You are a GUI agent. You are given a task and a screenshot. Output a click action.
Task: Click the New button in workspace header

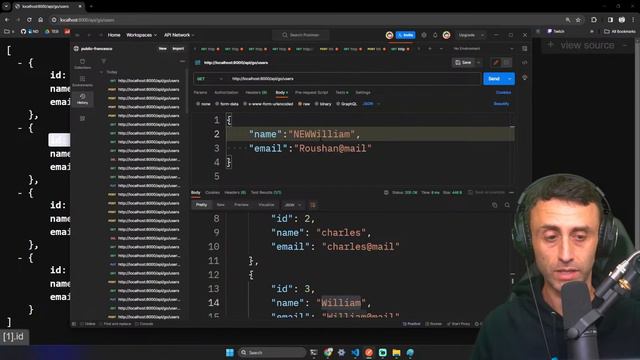[x=162, y=49]
